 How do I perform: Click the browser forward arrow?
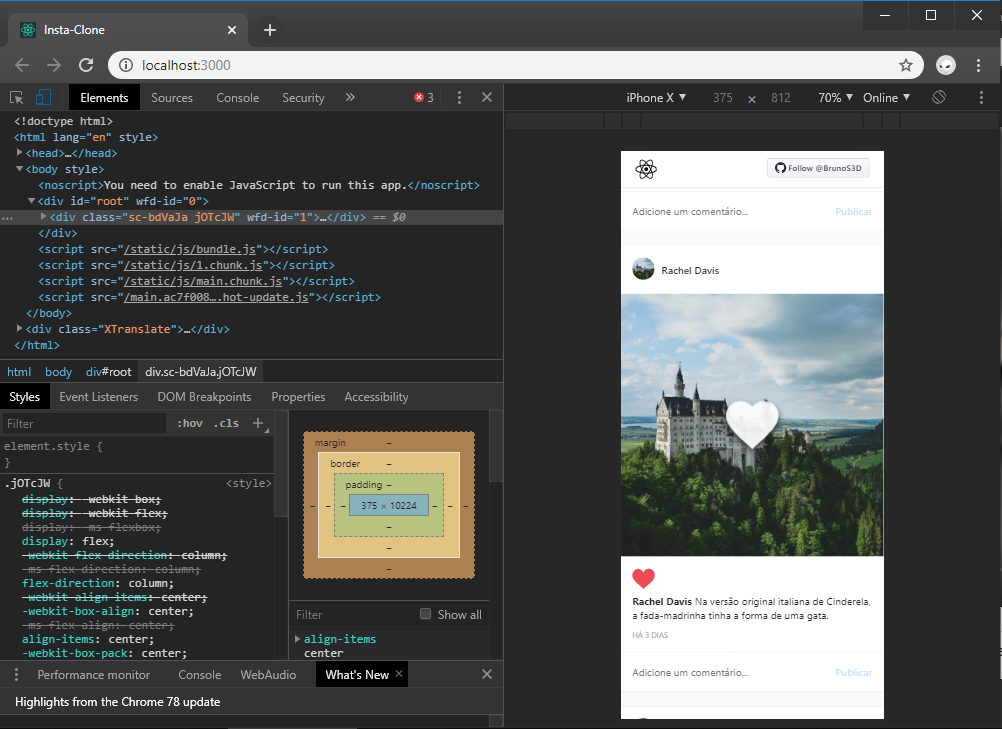pyautogui.click(x=54, y=65)
